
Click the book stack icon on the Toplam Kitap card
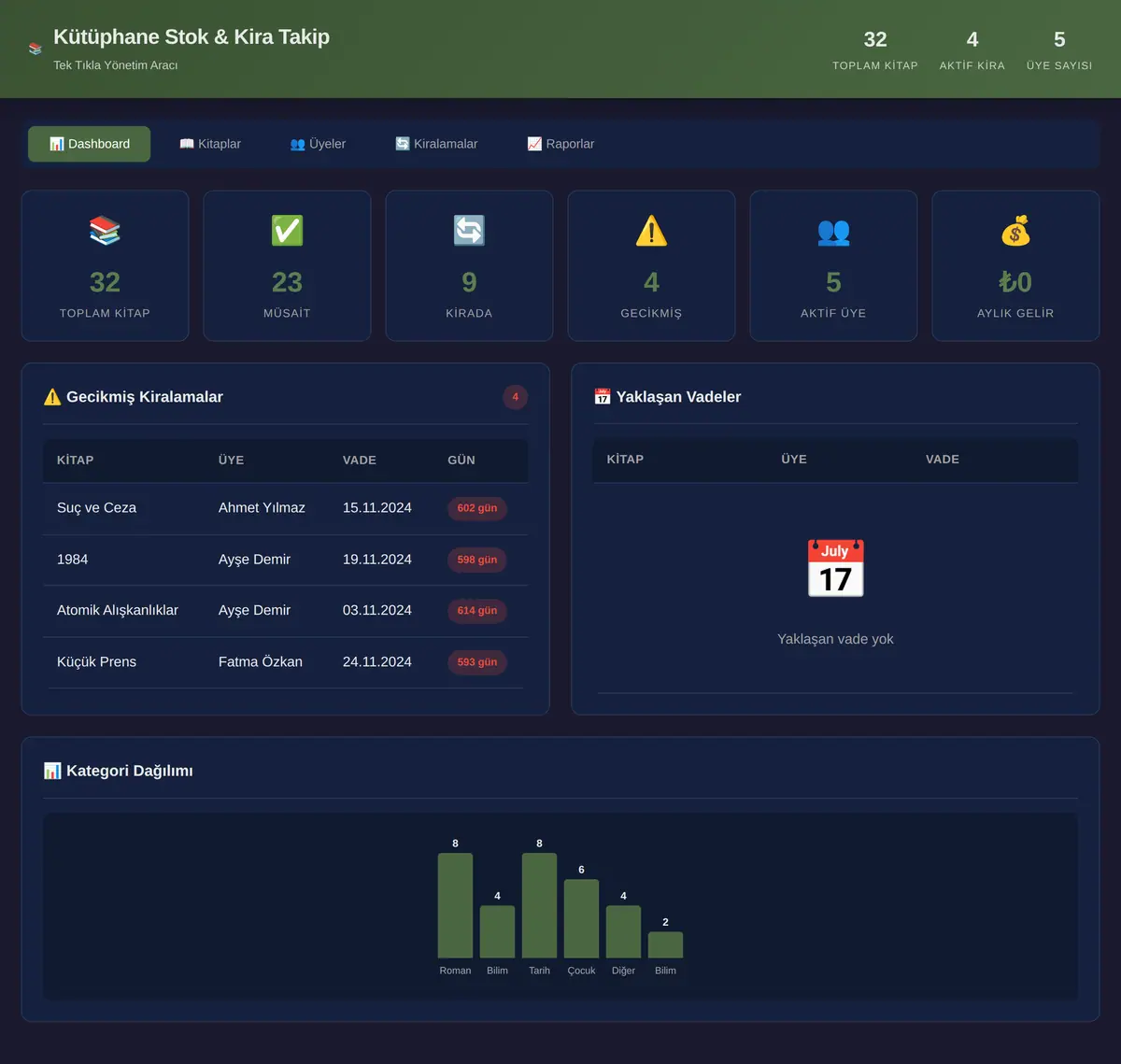[x=105, y=231]
